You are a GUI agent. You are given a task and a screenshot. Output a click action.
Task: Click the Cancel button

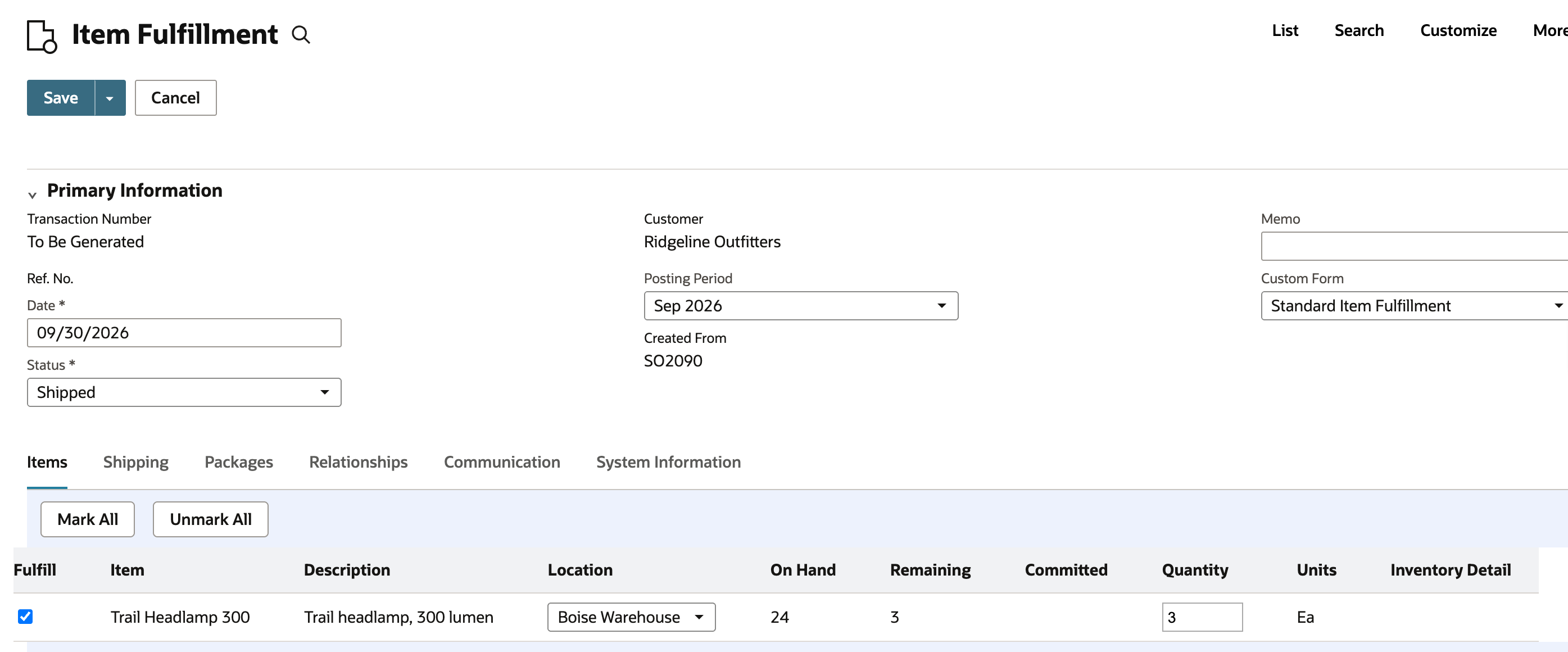tap(175, 98)
